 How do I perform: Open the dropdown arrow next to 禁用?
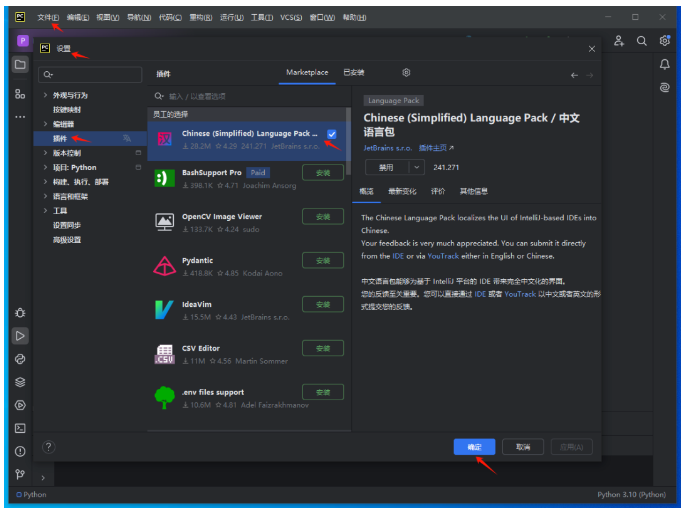point(417,167)
